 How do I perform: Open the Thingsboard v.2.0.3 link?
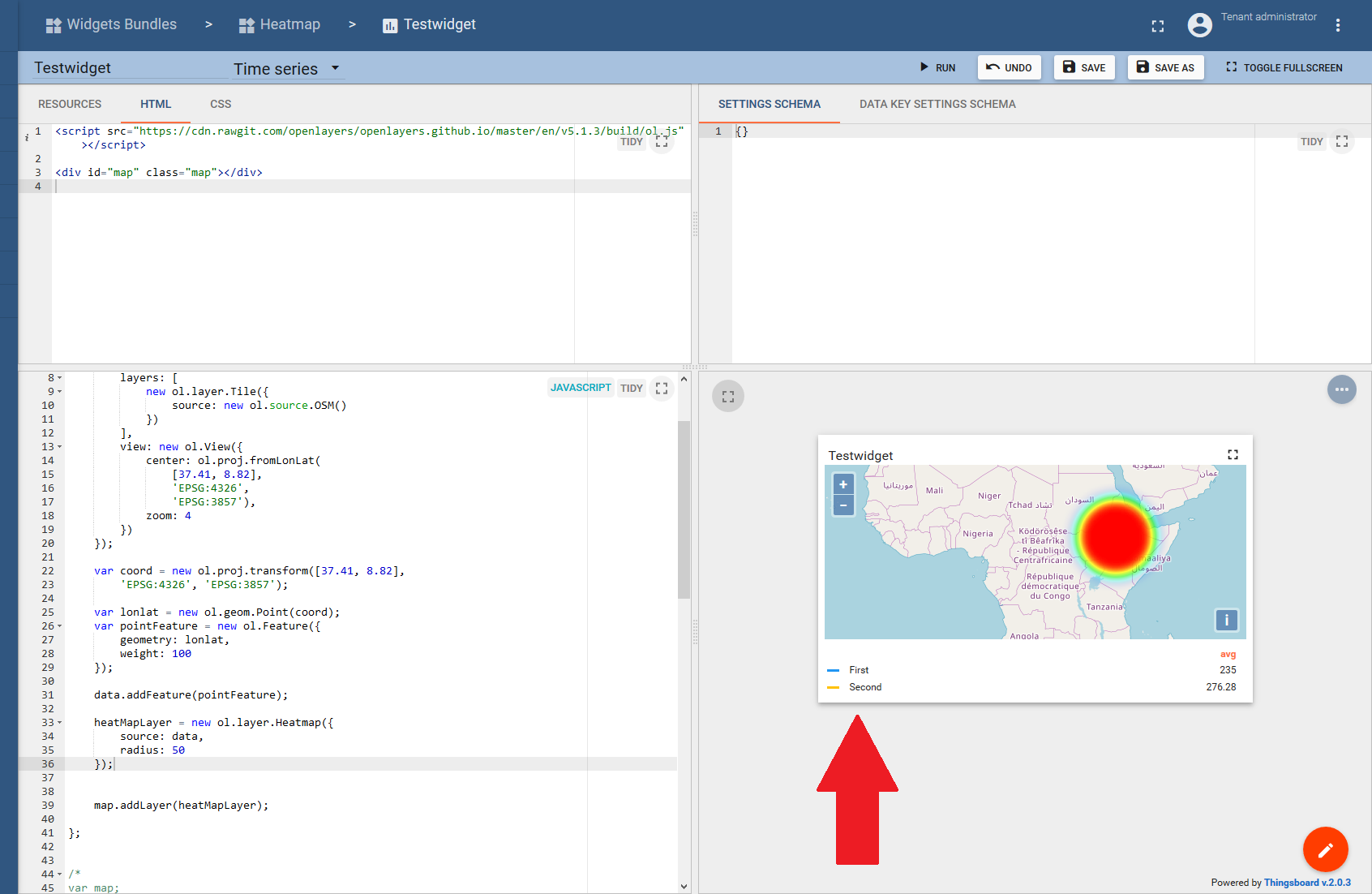click(1307, 883)
